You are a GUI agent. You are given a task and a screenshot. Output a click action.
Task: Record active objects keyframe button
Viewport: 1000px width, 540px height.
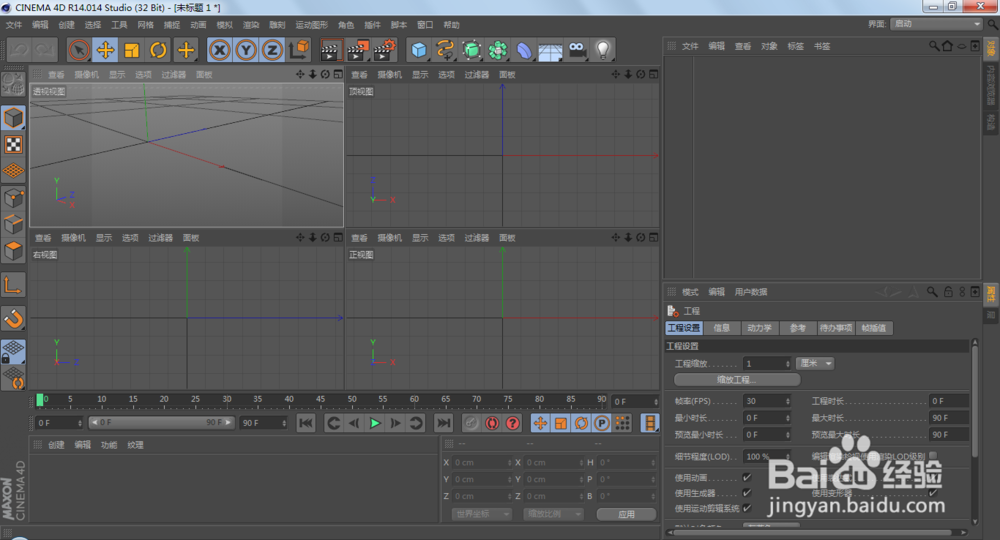pyautogui.click(x=471, y=423)
